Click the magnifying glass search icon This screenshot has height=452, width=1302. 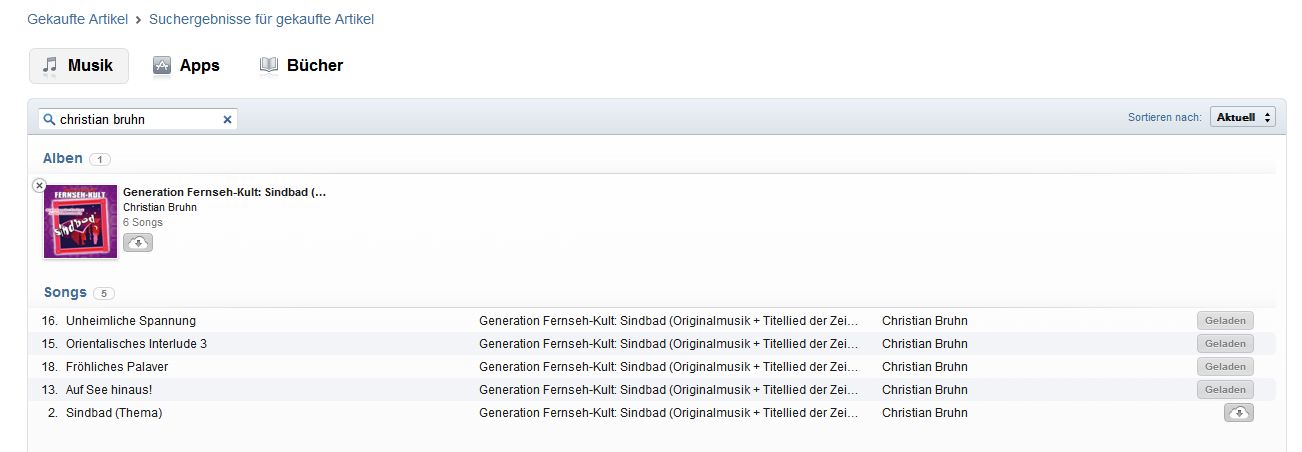pyautogui.click(x=49, y=119)
